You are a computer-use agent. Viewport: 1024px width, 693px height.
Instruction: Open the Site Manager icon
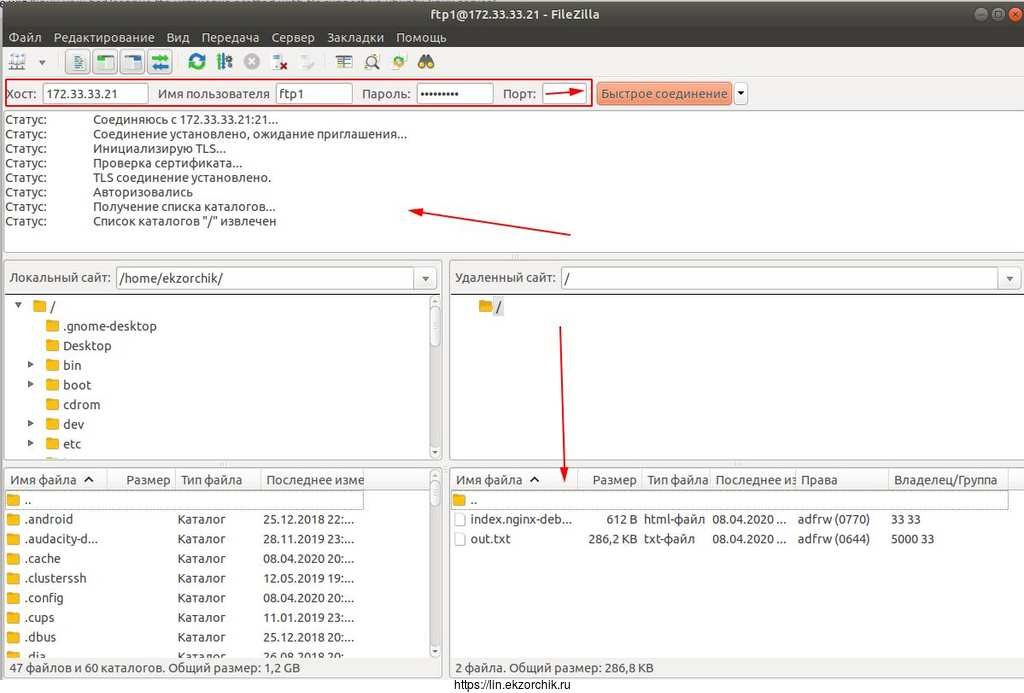[x=18, y=62]
